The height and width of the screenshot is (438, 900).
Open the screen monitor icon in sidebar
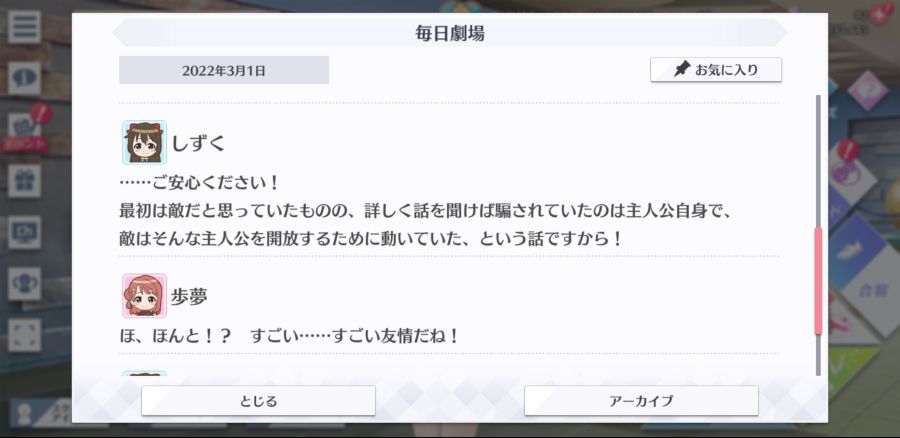(24, 232)
